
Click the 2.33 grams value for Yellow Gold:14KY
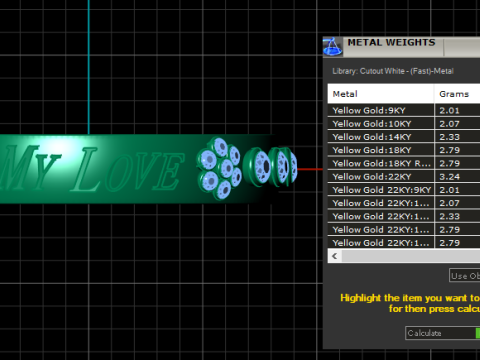(449, 137)
